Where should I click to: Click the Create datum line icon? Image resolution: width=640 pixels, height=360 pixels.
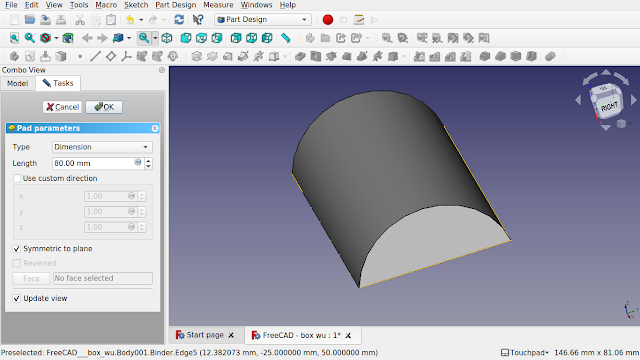(x=95, y=56)
